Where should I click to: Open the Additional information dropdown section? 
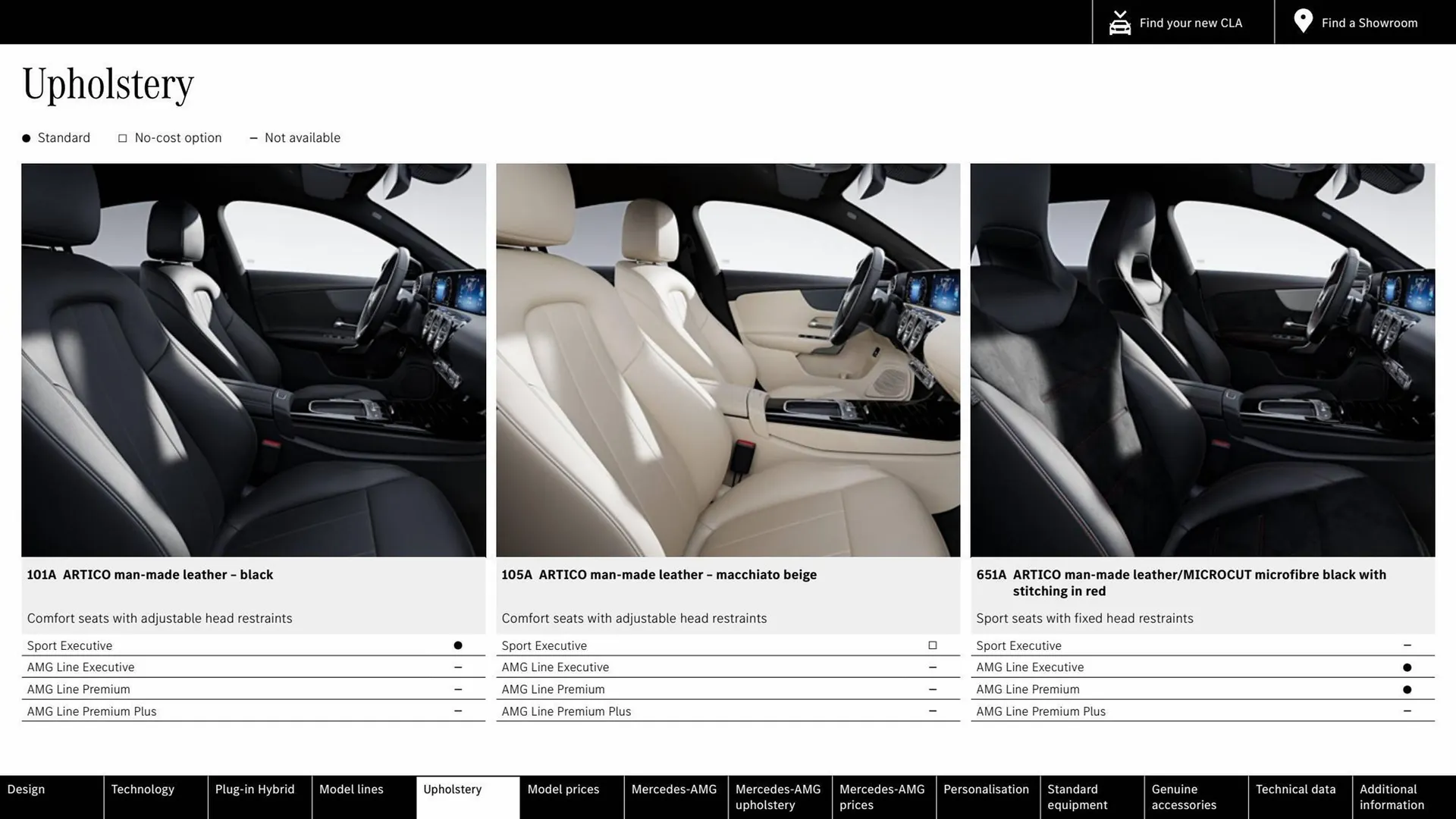(x=1392, y=796)
